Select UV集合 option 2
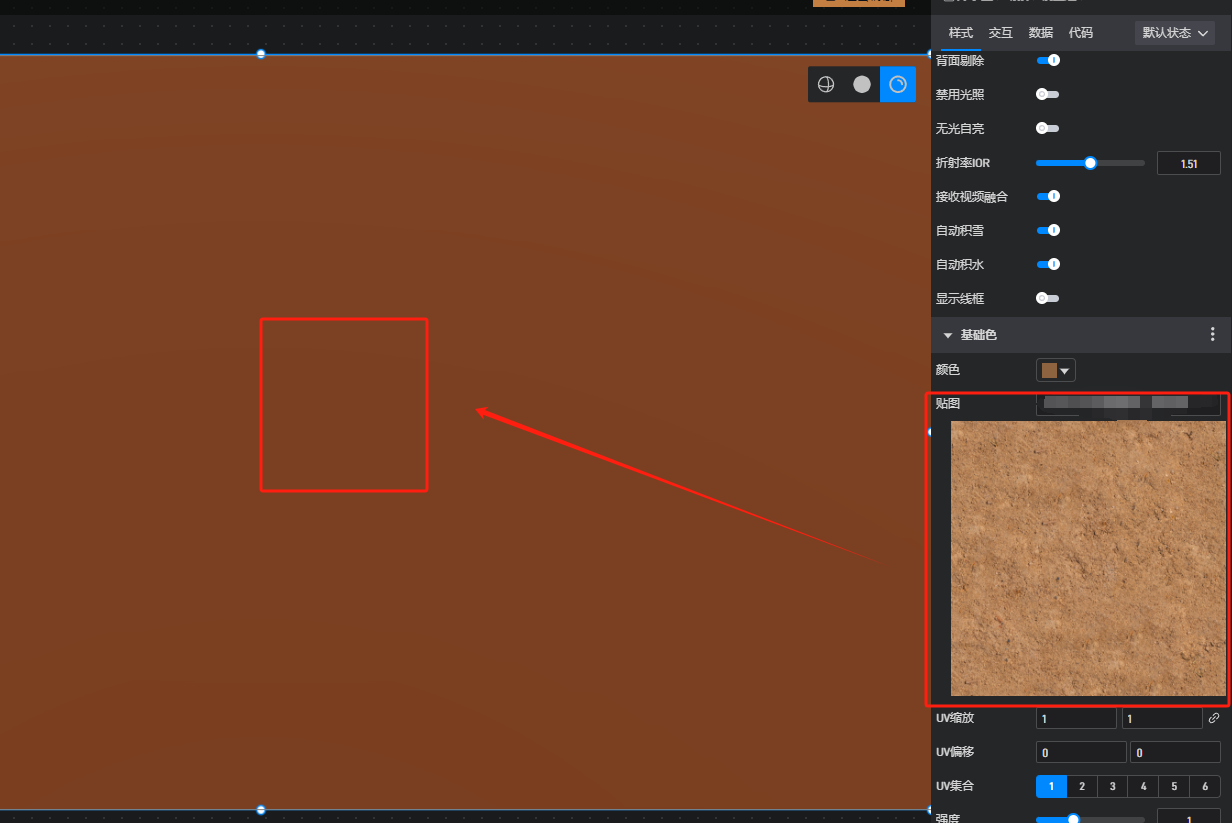The image size is (1232, 823). [x=1082, y=786]
